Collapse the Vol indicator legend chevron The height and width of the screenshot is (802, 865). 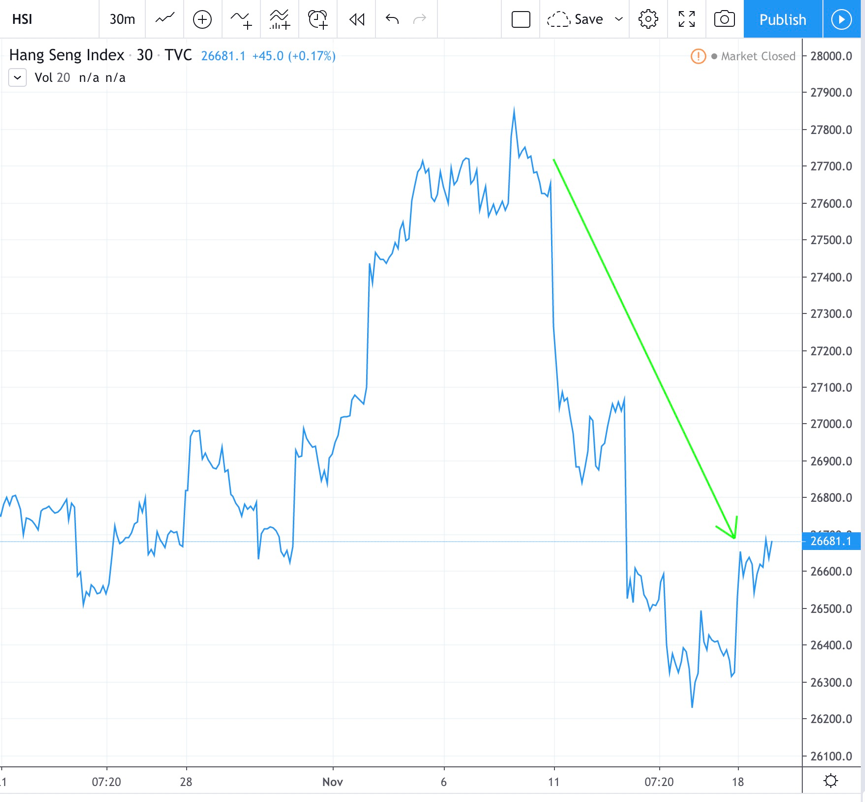[18, 77]
